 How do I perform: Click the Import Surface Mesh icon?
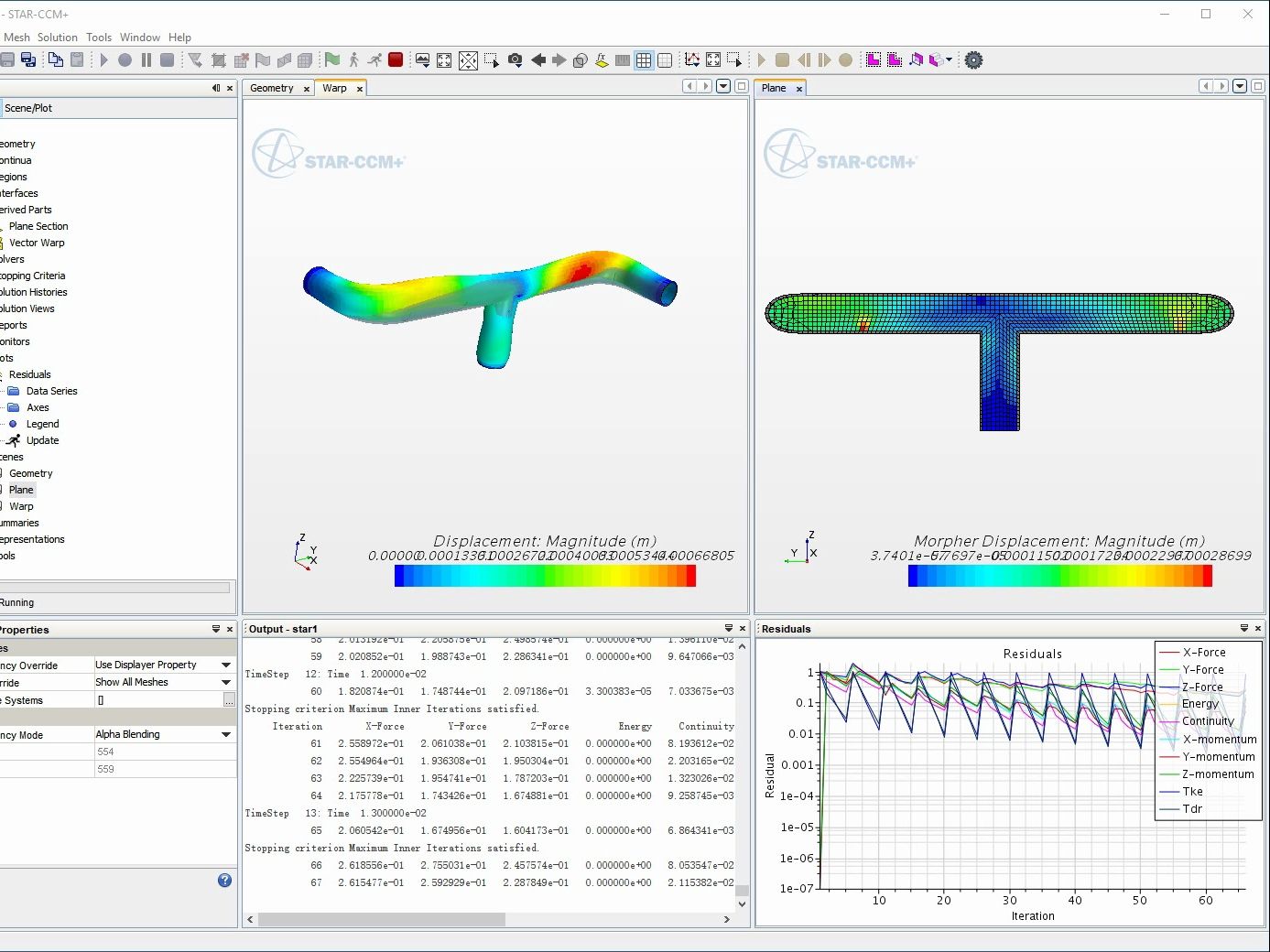coord(195,60)
